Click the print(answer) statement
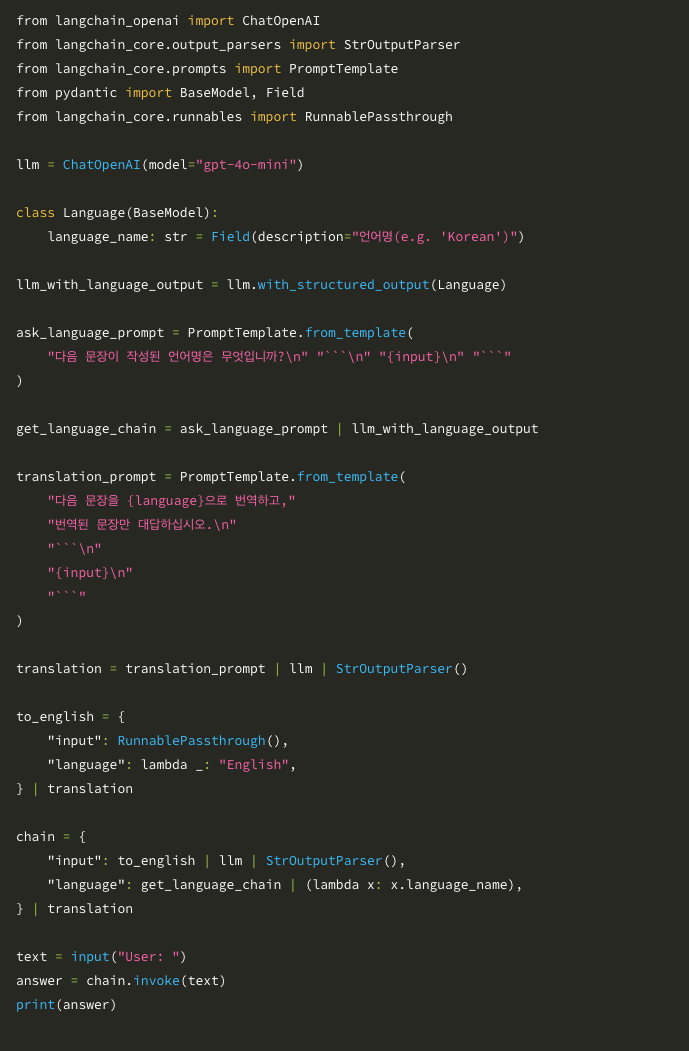The width and height of the screenshot is (689, 1051). point(66,1005)
